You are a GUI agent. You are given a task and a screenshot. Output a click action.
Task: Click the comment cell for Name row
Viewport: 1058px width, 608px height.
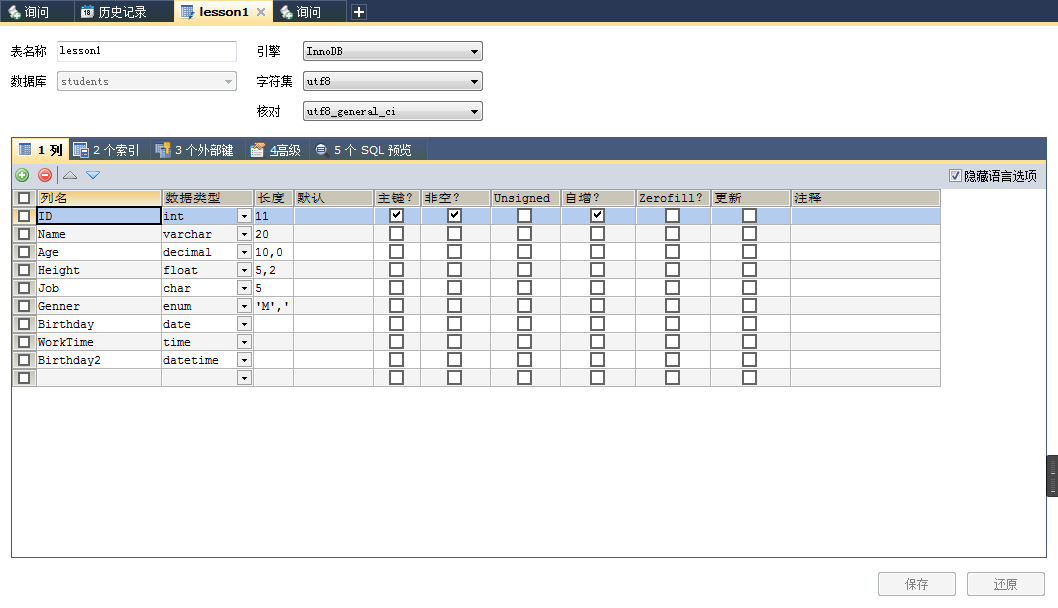click(865, 234)
